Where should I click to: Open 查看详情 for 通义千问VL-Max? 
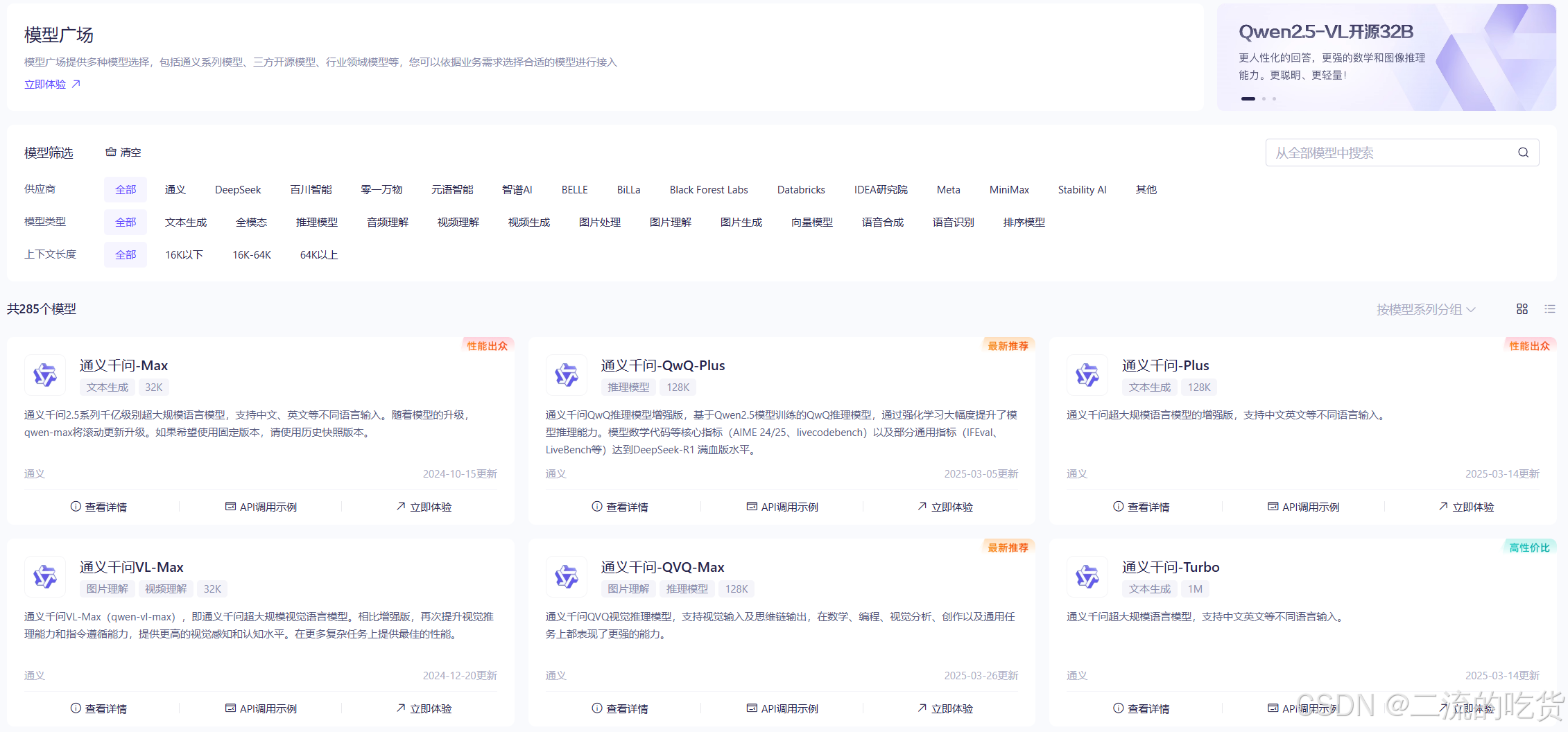tap(98, 708)
